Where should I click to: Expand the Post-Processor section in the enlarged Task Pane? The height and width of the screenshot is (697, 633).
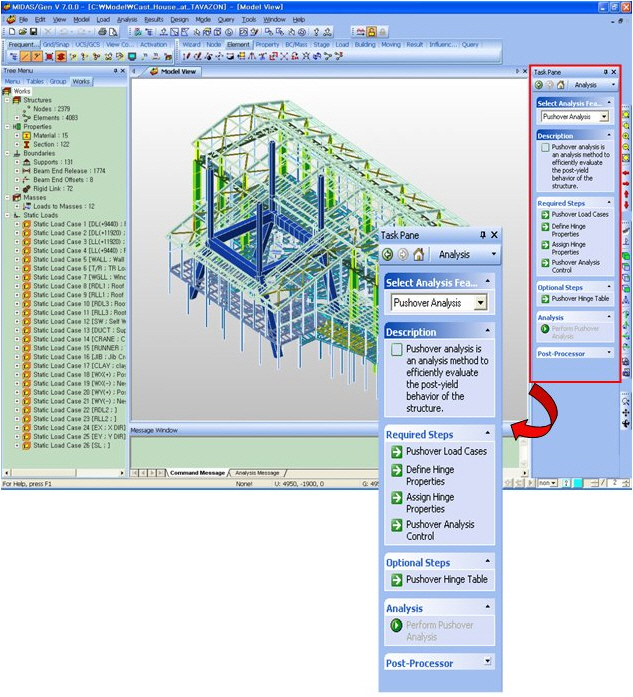coord(488,662)
